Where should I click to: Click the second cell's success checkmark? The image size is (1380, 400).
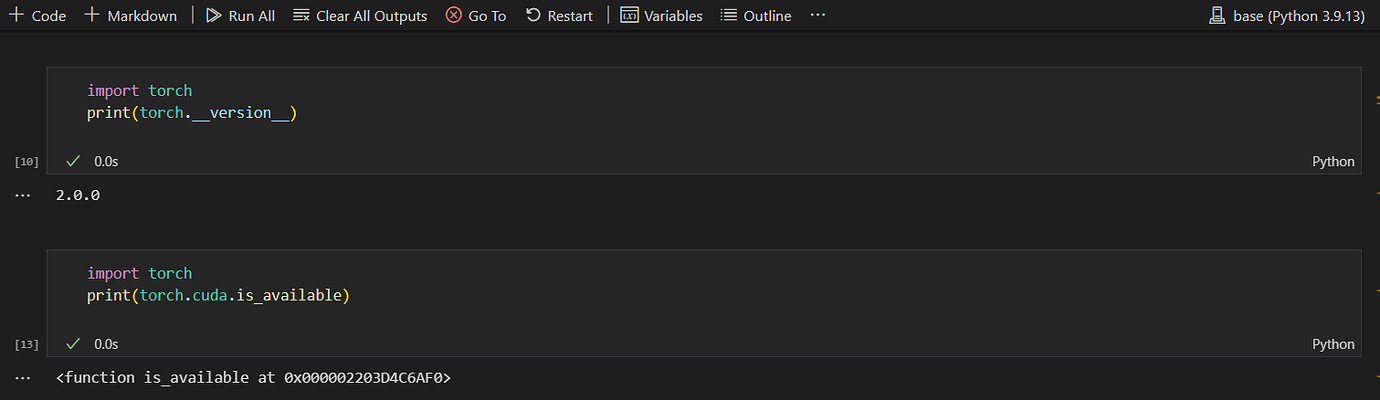pyautogui.click(x=73, y=344)
